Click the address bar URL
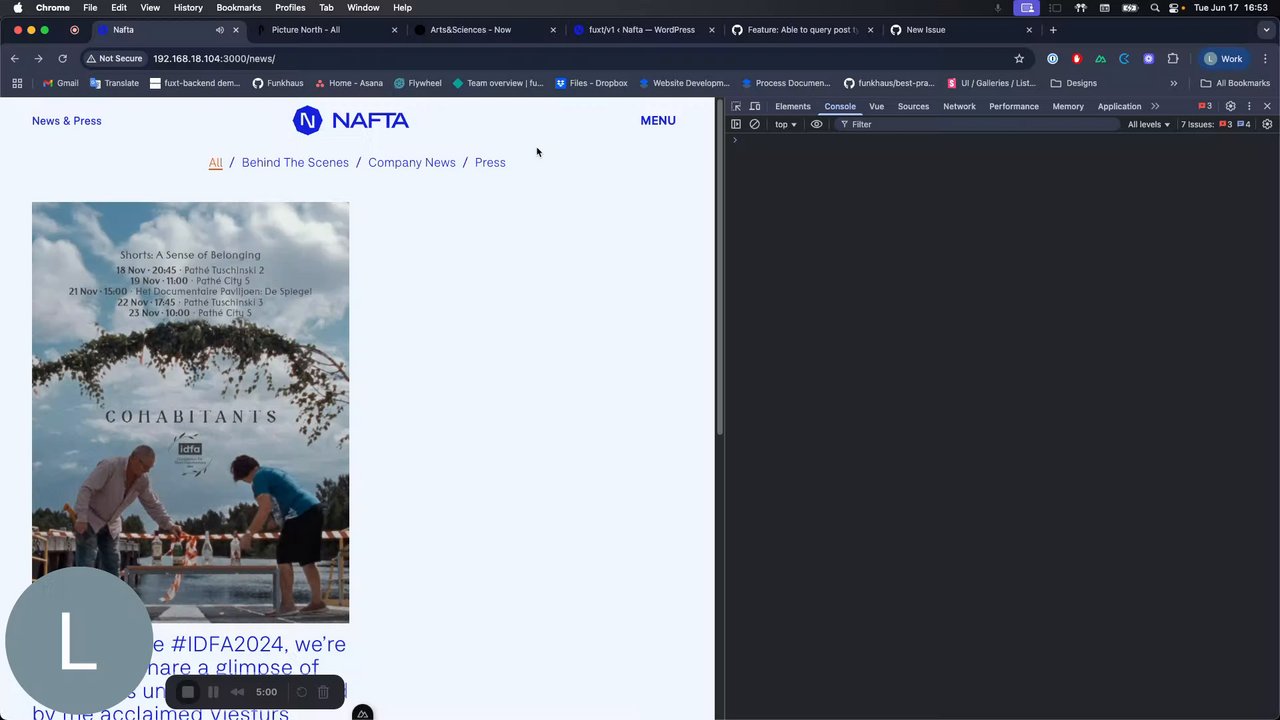Screen dimensions: 1280x720 click(214, 59)
